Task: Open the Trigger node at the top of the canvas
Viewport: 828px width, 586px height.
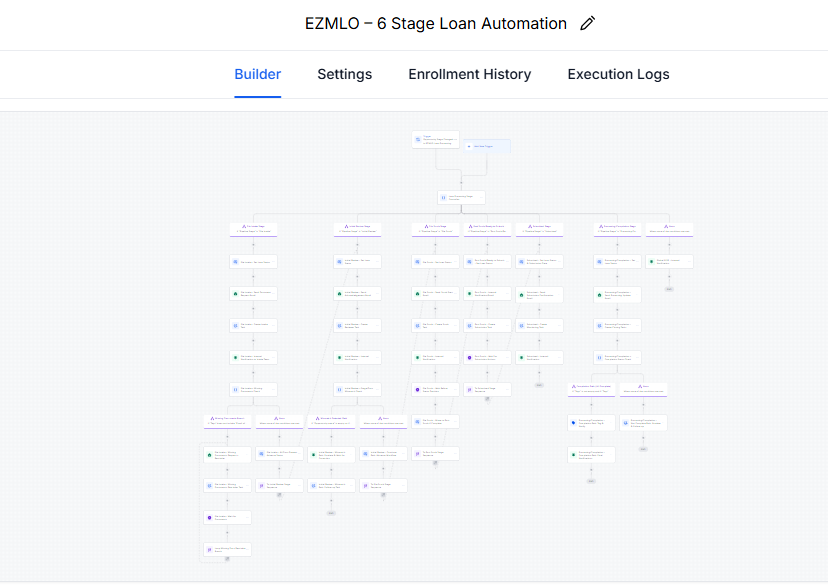Action: (x=436, y=140)
